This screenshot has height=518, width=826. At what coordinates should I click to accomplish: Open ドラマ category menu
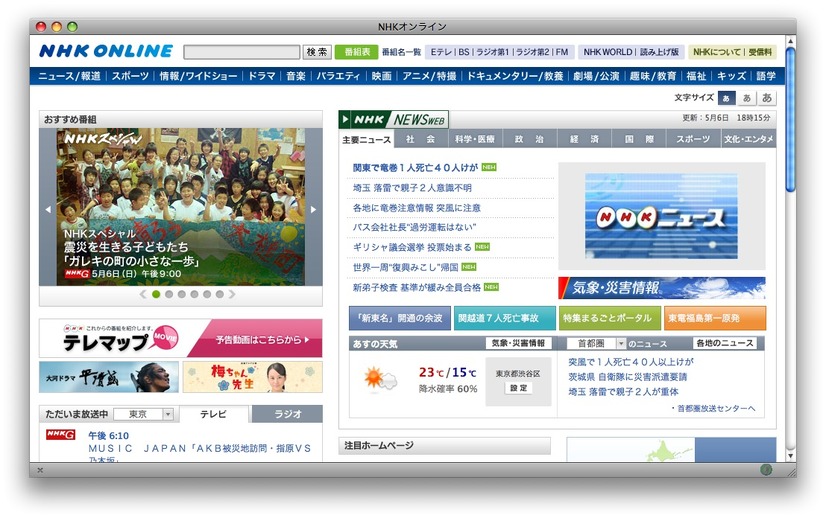(262, 76)
